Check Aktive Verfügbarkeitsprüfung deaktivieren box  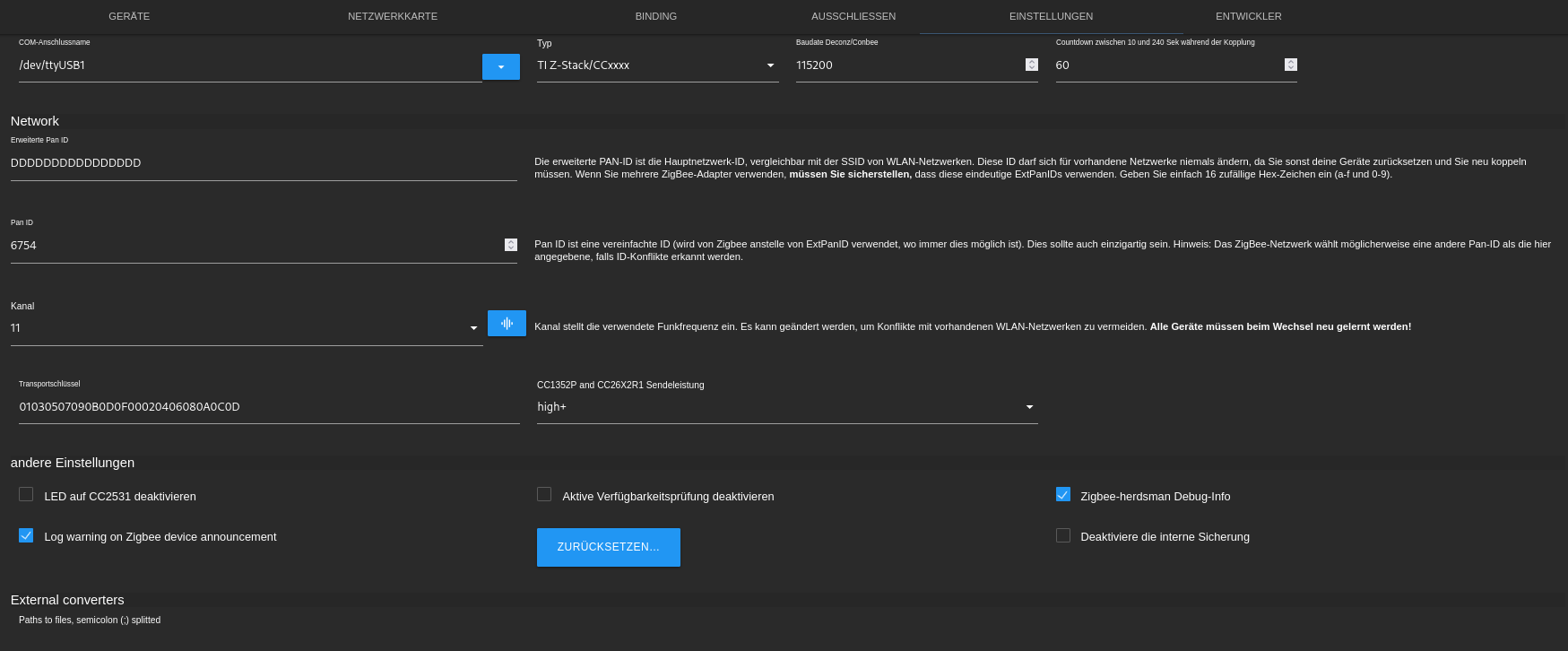tap(544, 494)
